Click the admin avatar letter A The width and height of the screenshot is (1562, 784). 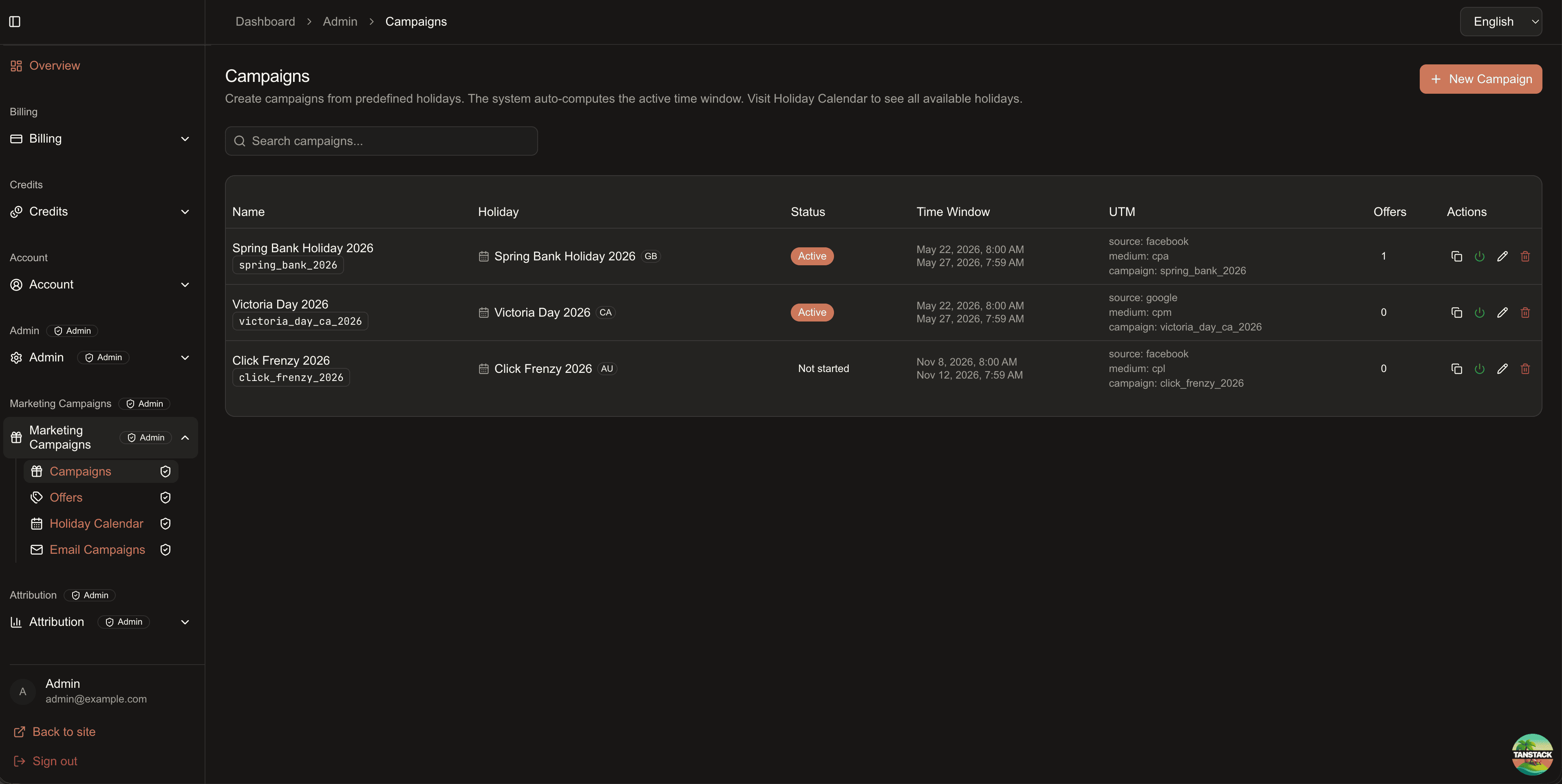[22, 692]
